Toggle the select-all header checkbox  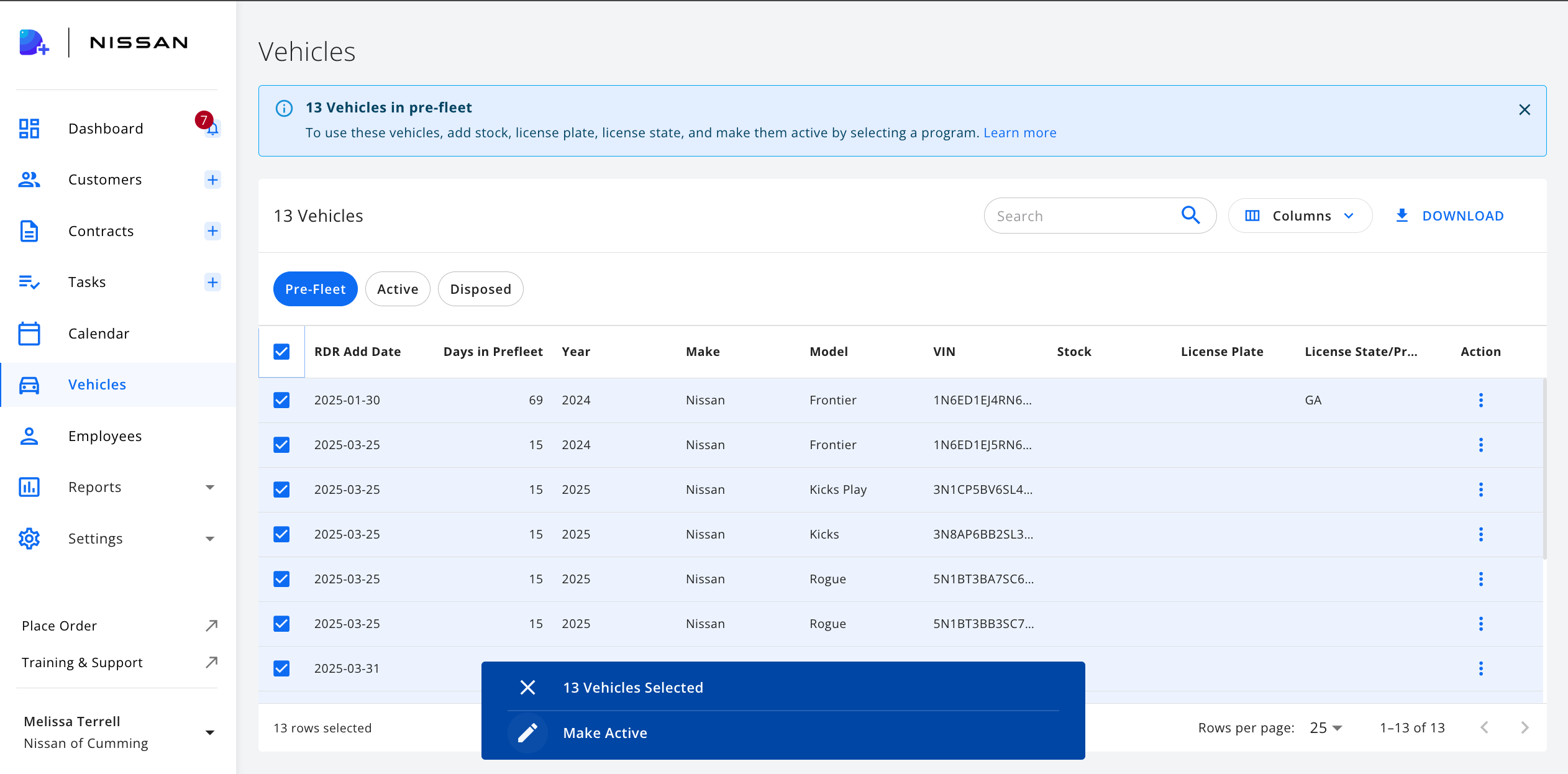[x=281, y=352]
